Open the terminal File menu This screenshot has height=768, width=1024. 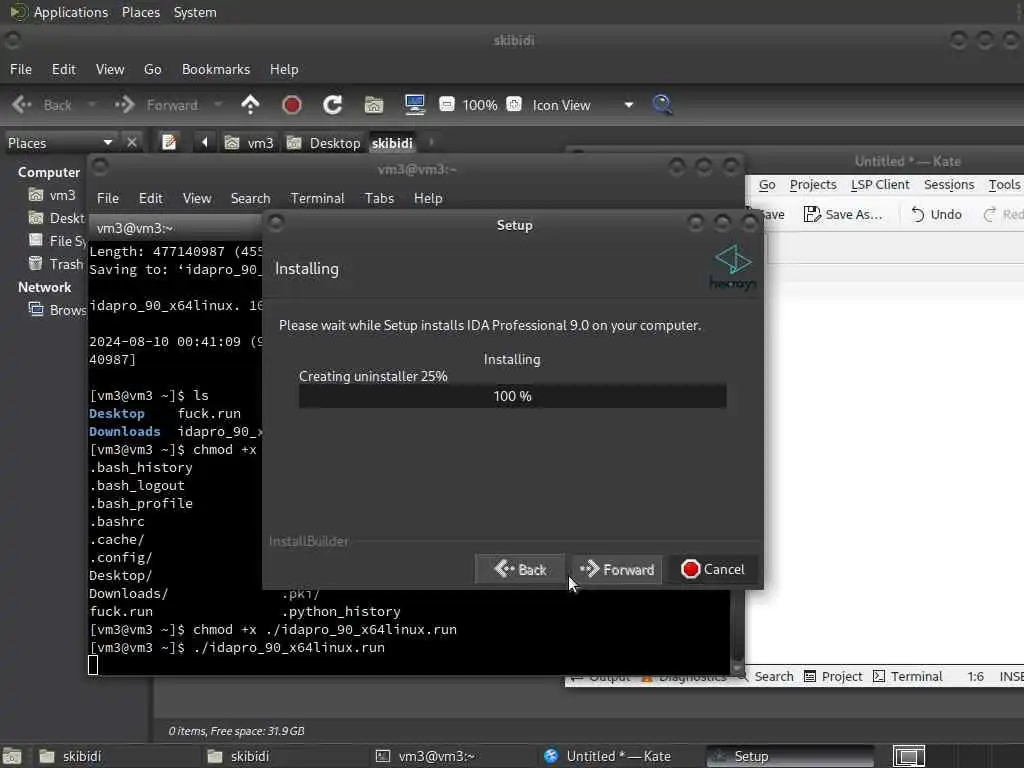coord(108,198)
